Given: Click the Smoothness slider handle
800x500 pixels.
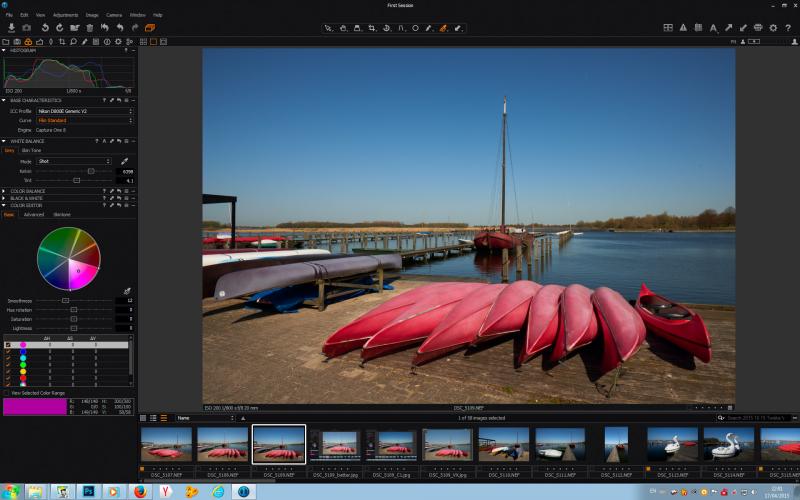Looking at the screenshot, I should 65,301.
